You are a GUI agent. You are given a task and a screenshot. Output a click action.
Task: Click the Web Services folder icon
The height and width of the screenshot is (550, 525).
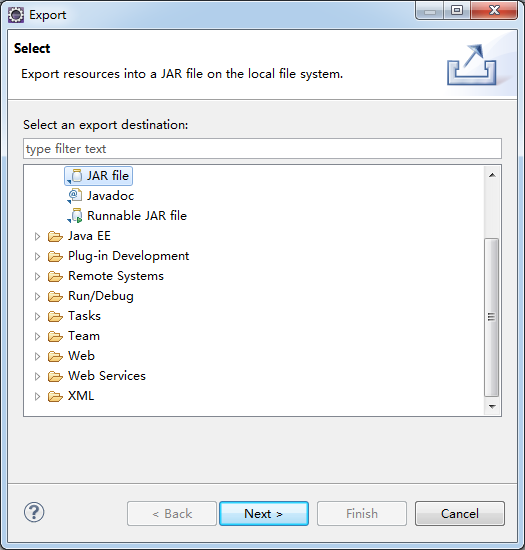point(55,376)
